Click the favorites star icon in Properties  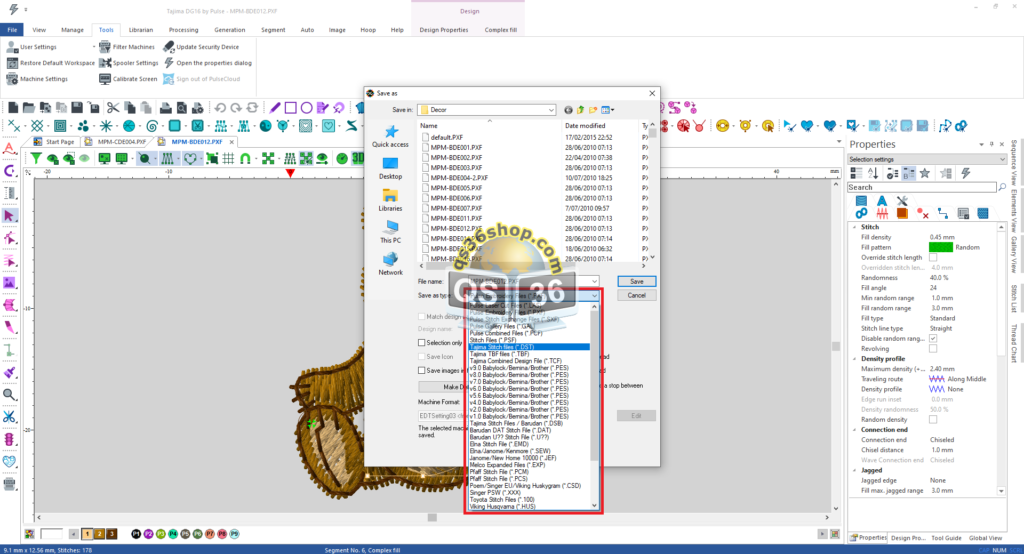[x=925, y=173]
